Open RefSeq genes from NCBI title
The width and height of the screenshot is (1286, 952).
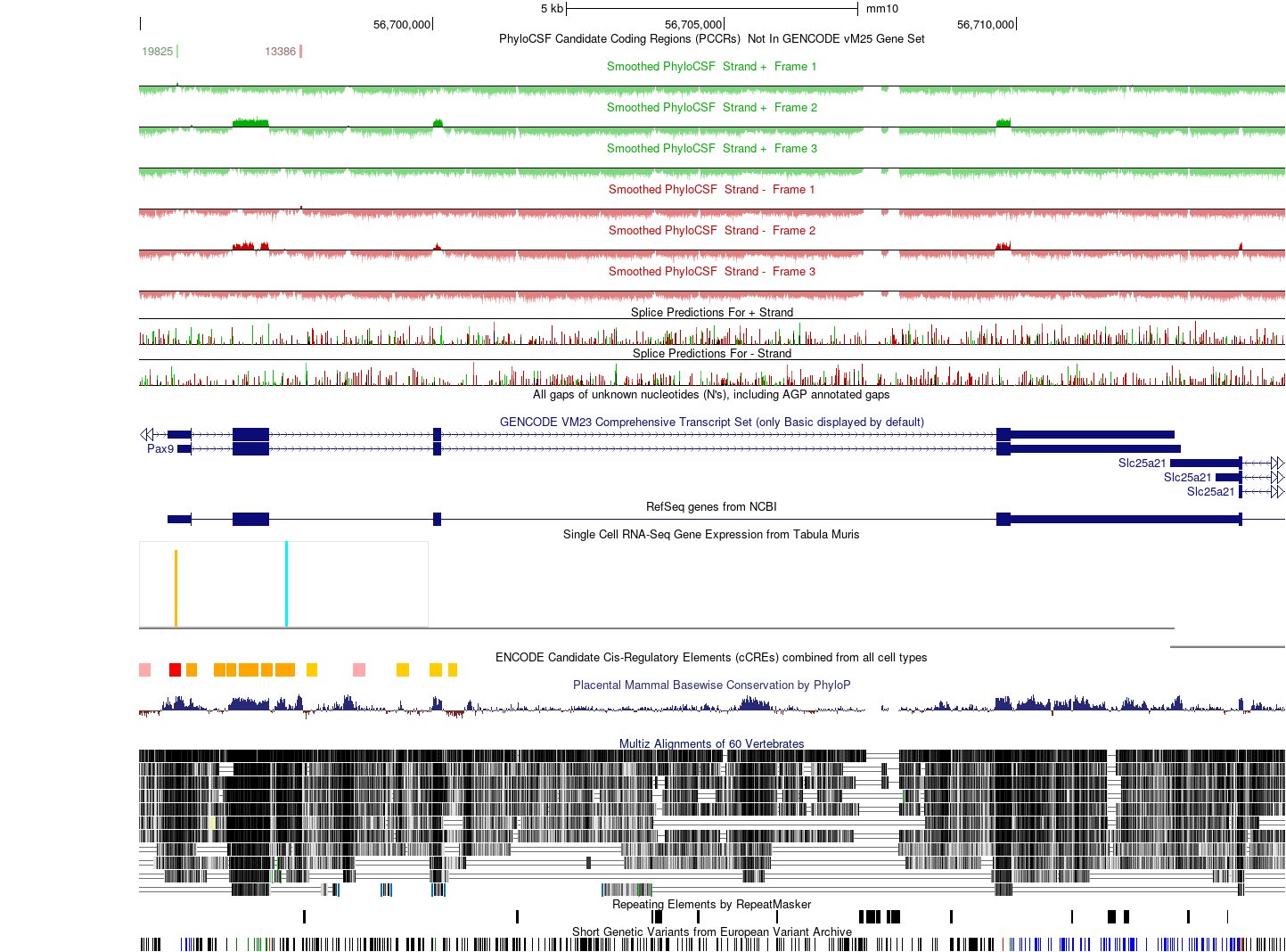click(x=711, y=506)
